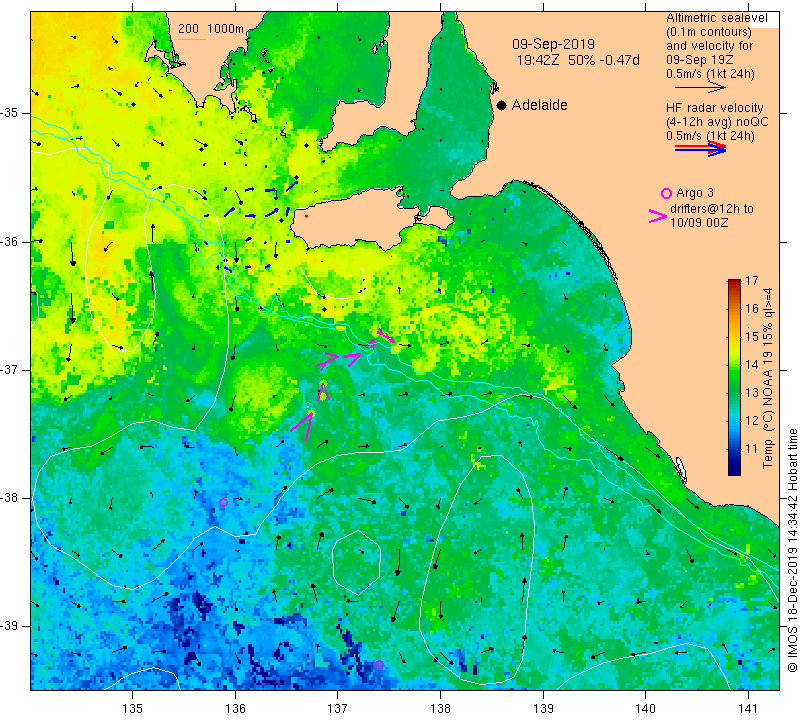800x720 pixels.
Task: Click the -36 latitude axis label
Action: click(x=10, y=241)
